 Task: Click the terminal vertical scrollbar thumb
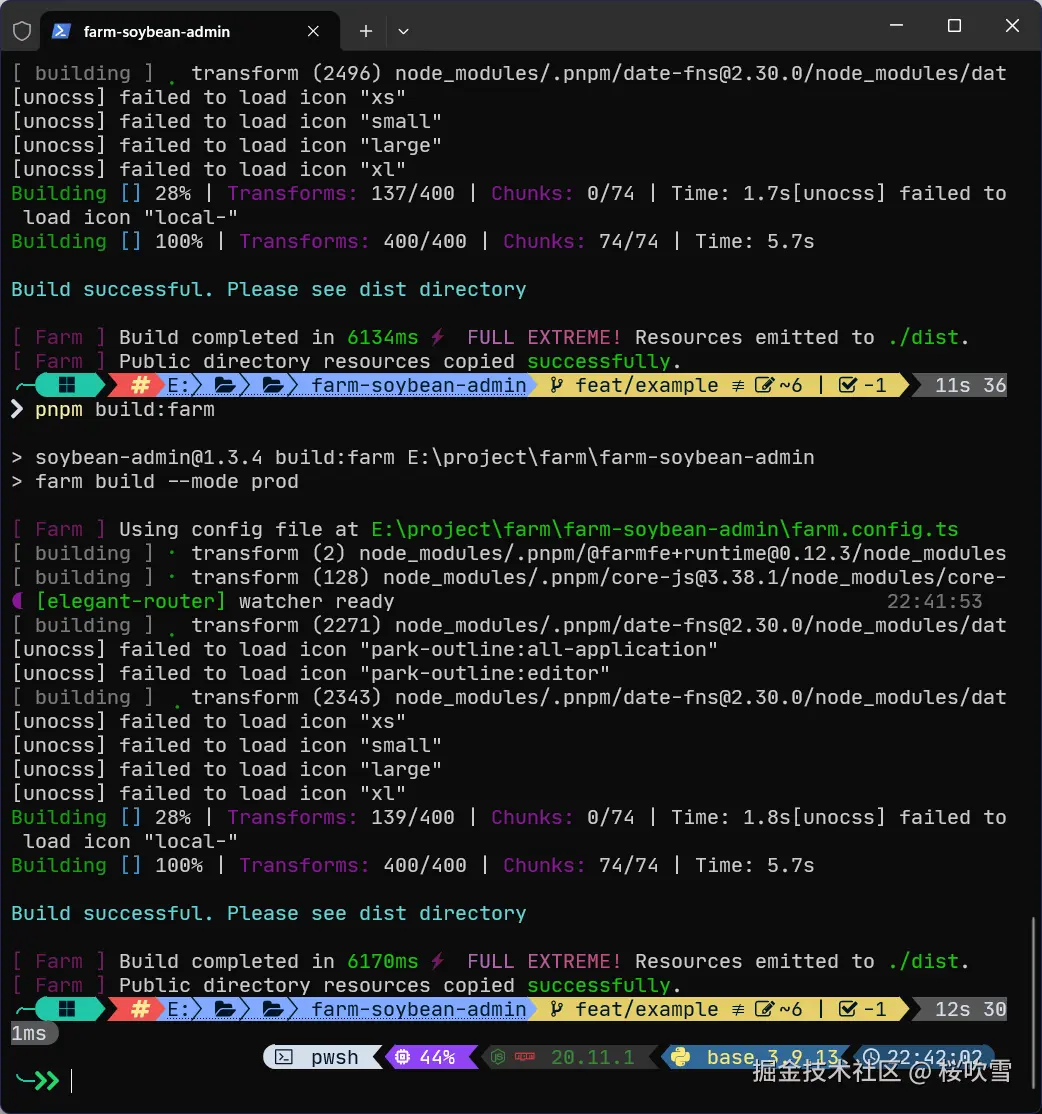click(1034, 1002)
